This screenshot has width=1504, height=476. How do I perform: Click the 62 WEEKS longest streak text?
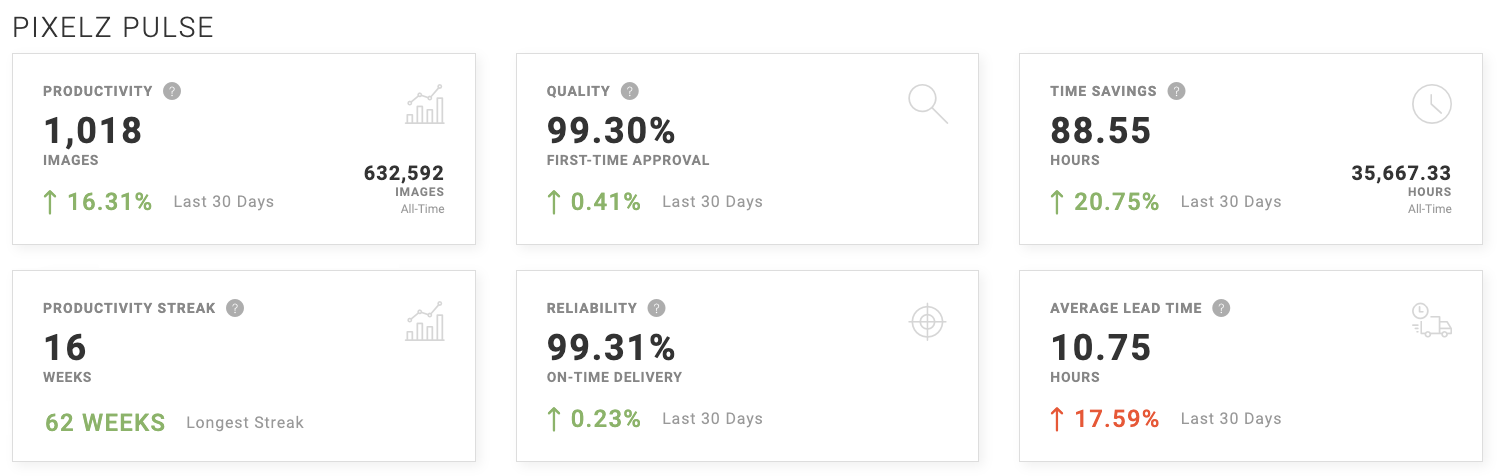(105, 423)
